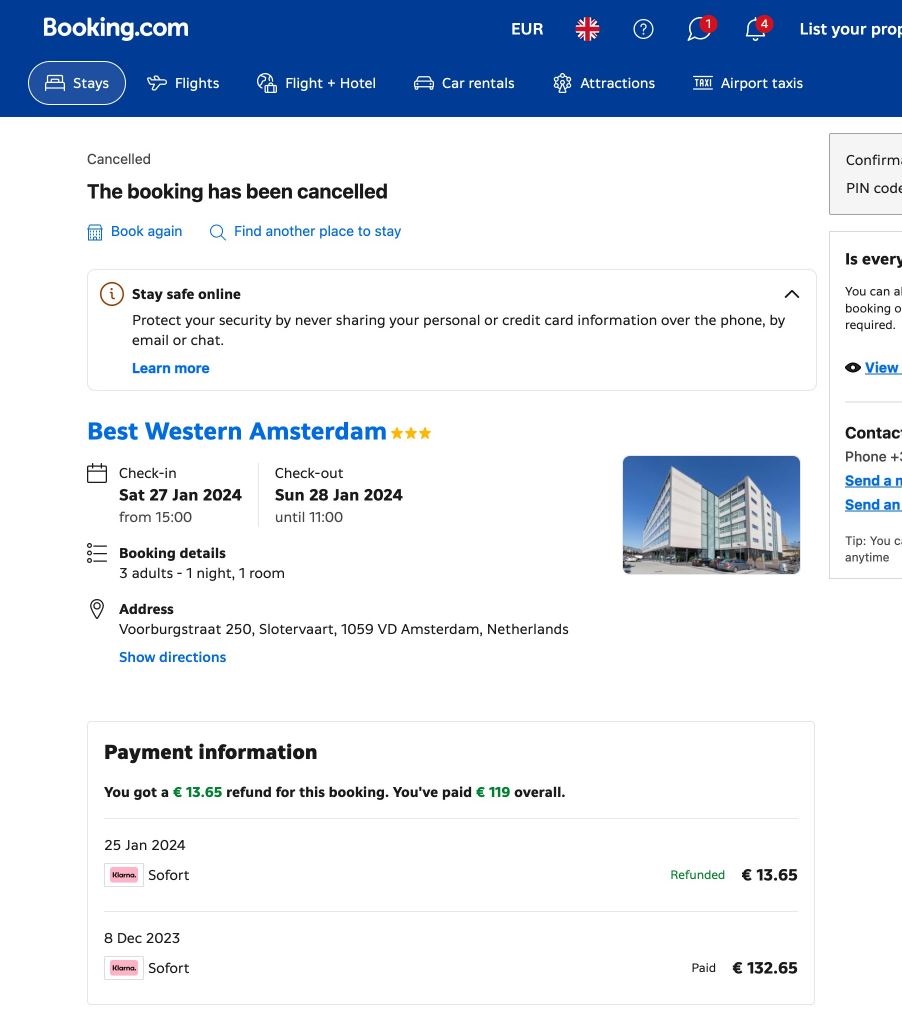
Task: Click the 8 Dec 2023 payment date
Action: pyautogui.click(x=142, y=938)
